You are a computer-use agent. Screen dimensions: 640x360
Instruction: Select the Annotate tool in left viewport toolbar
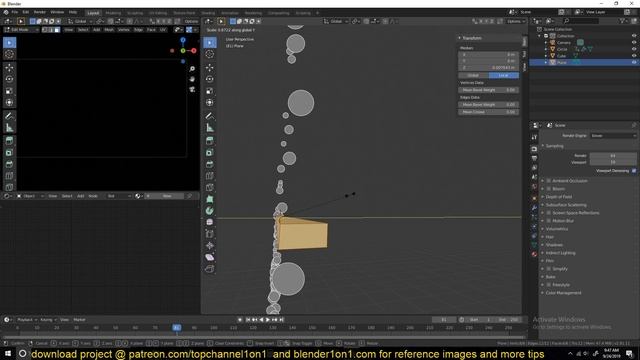tap(9, 116)
